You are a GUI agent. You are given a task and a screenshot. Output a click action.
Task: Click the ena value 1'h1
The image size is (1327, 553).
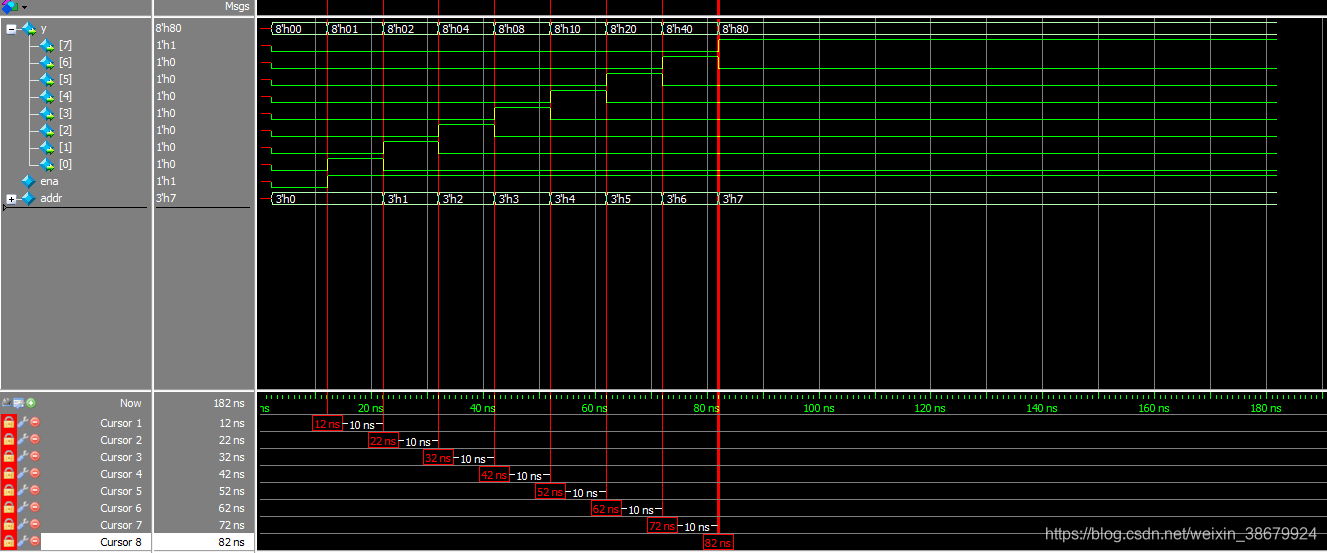coord(166,181)
